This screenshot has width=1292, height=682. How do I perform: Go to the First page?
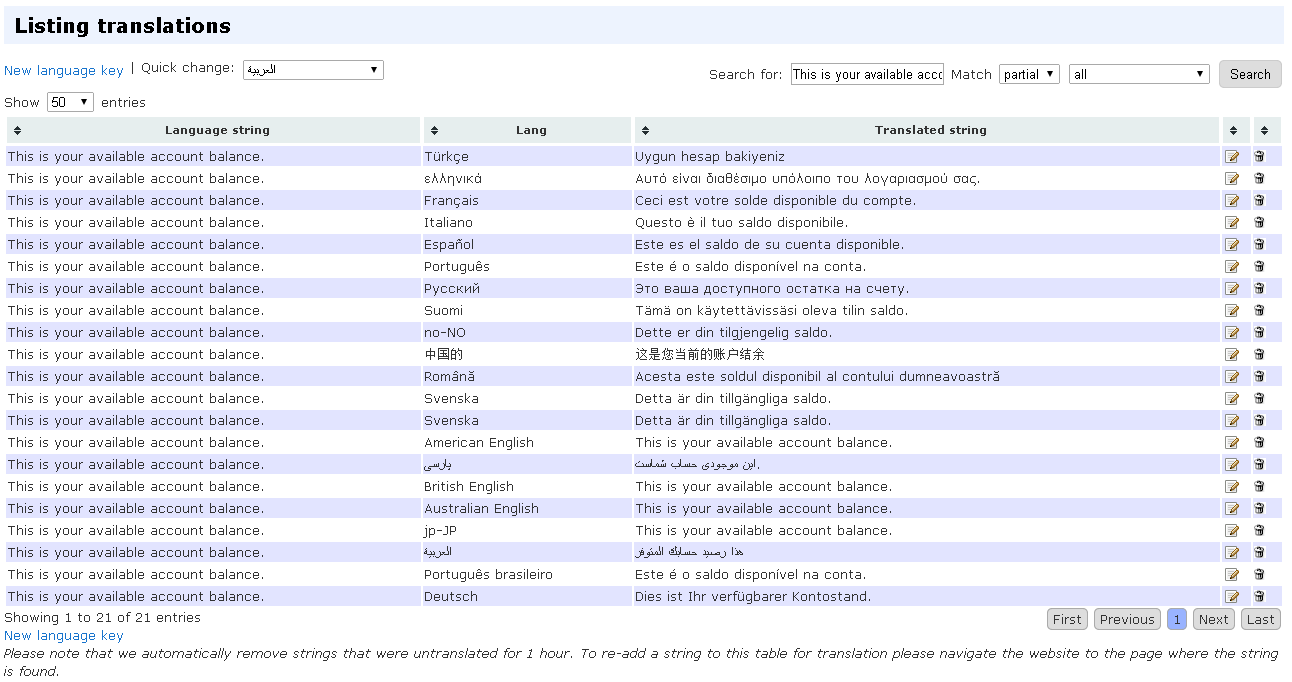pos(1067,619)
